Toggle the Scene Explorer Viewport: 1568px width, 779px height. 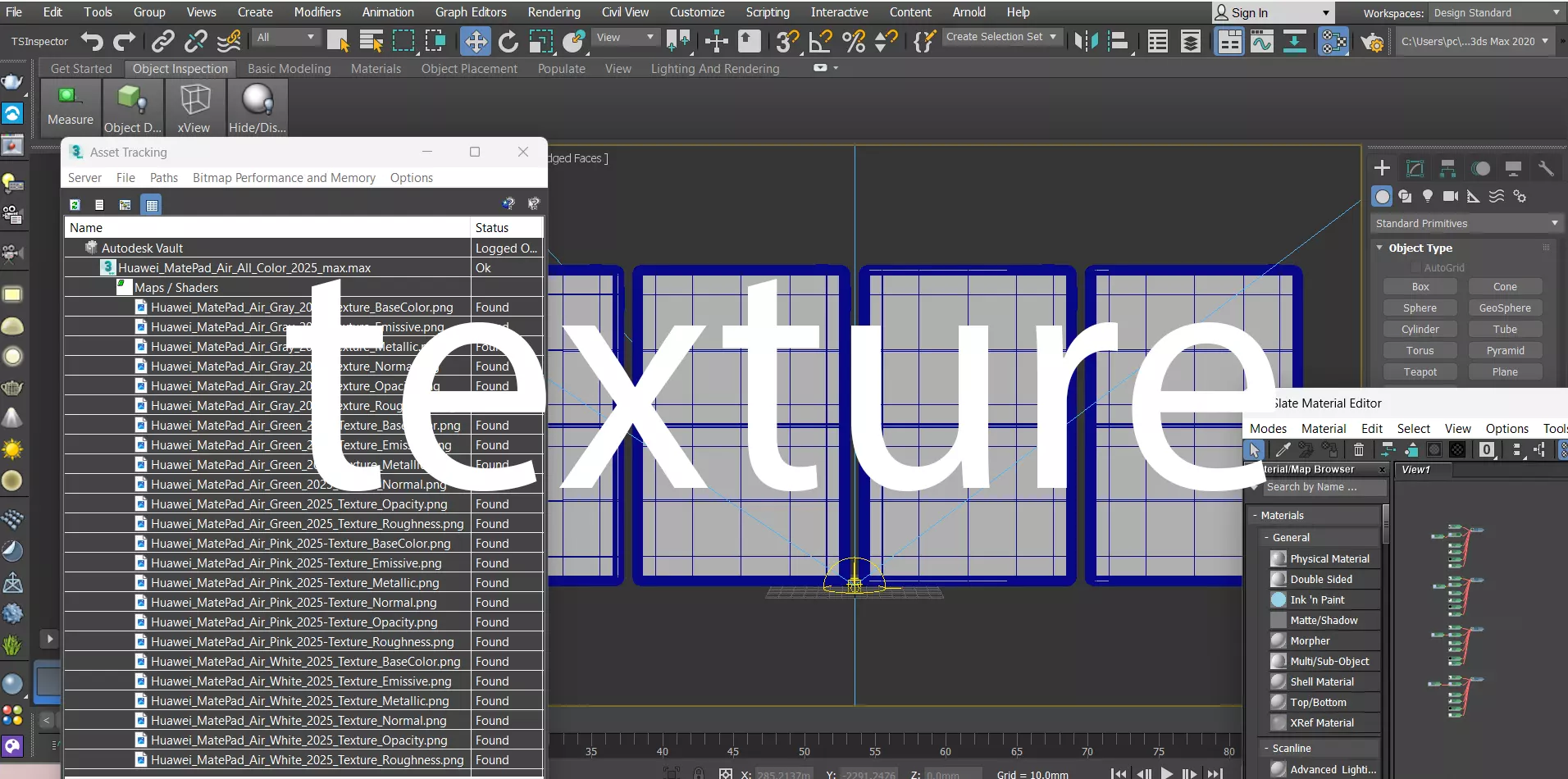coord(1158,41)
